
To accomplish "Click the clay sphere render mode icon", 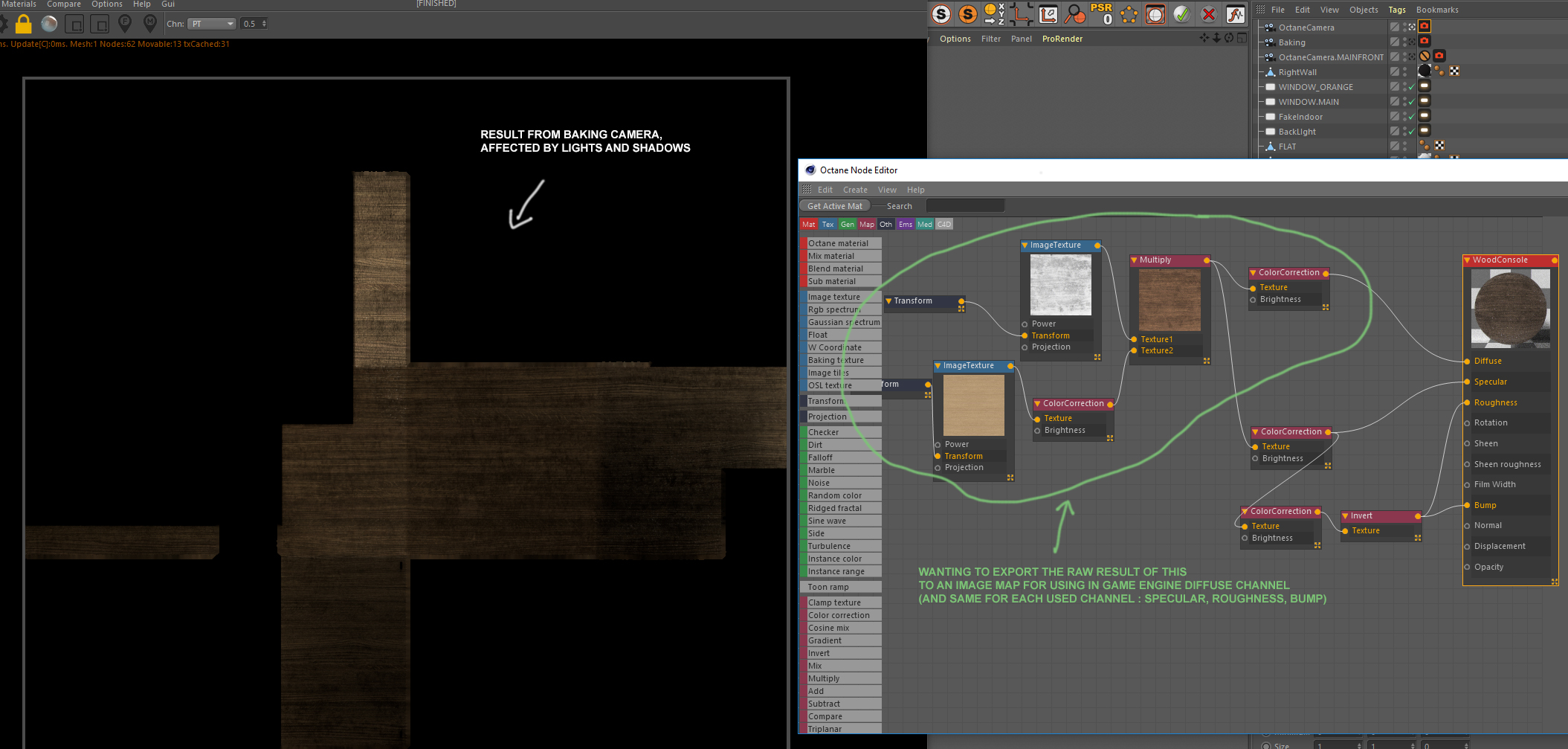I will [49, 24].
